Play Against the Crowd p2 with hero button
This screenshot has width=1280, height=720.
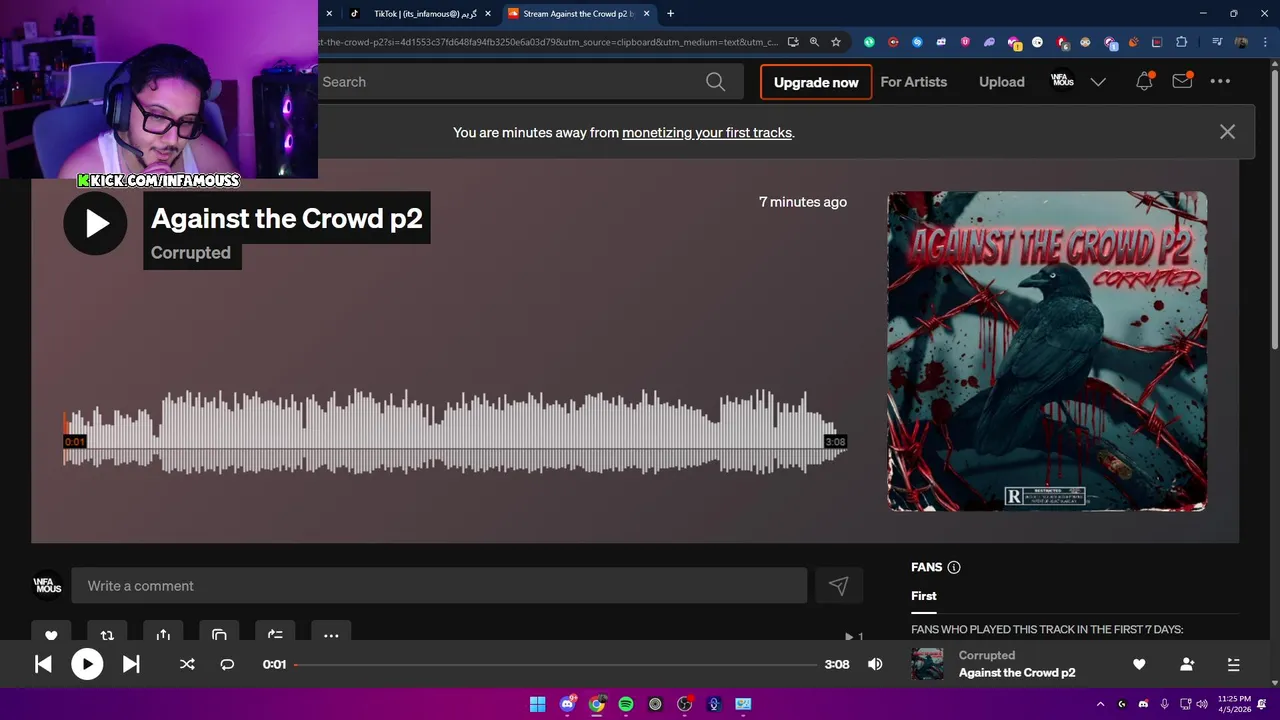(x=95, y=223)
